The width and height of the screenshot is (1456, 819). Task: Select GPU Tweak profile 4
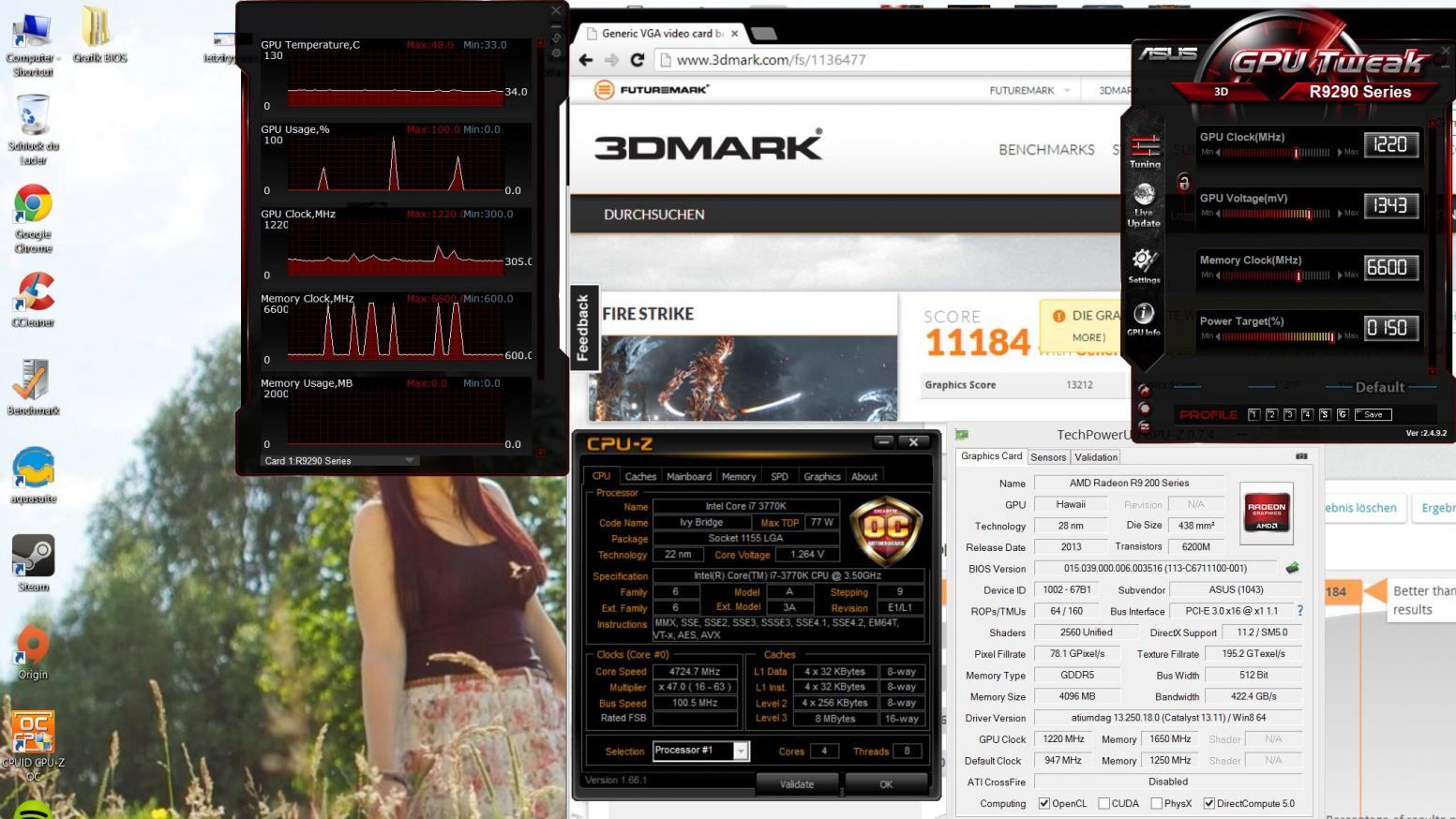point(1307,414)
